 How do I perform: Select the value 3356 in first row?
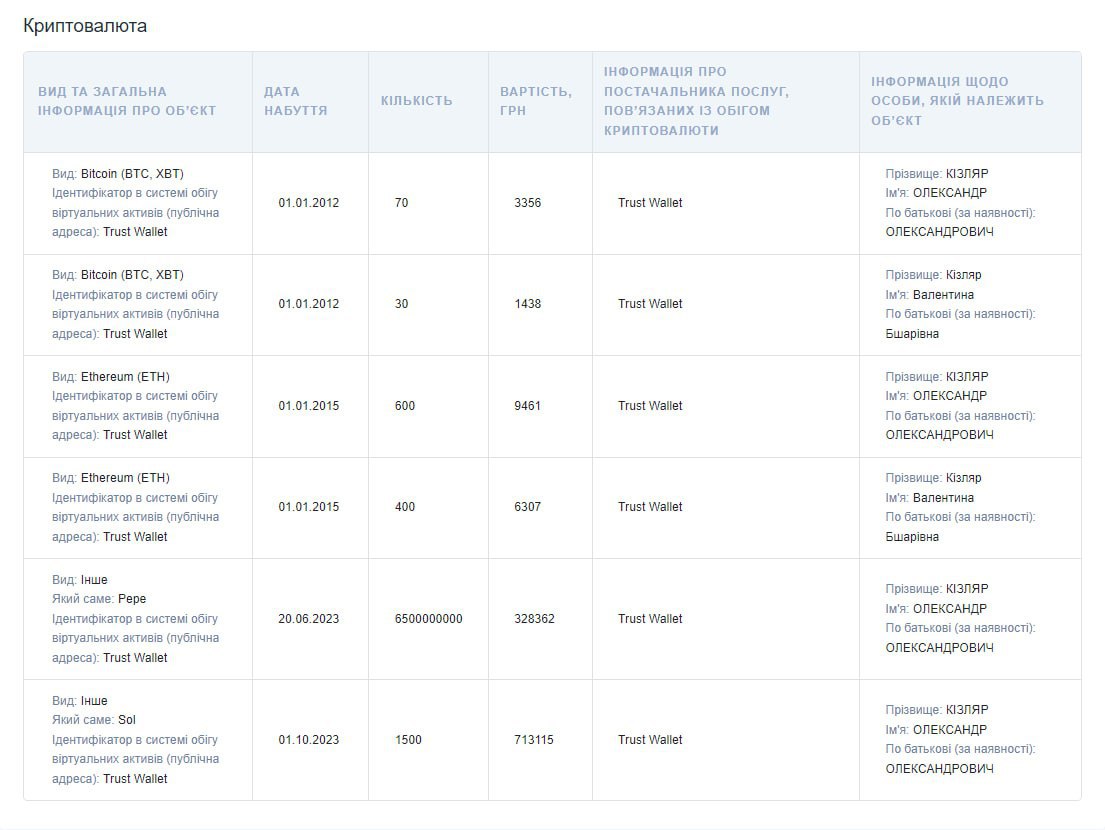tap(527, 203)
